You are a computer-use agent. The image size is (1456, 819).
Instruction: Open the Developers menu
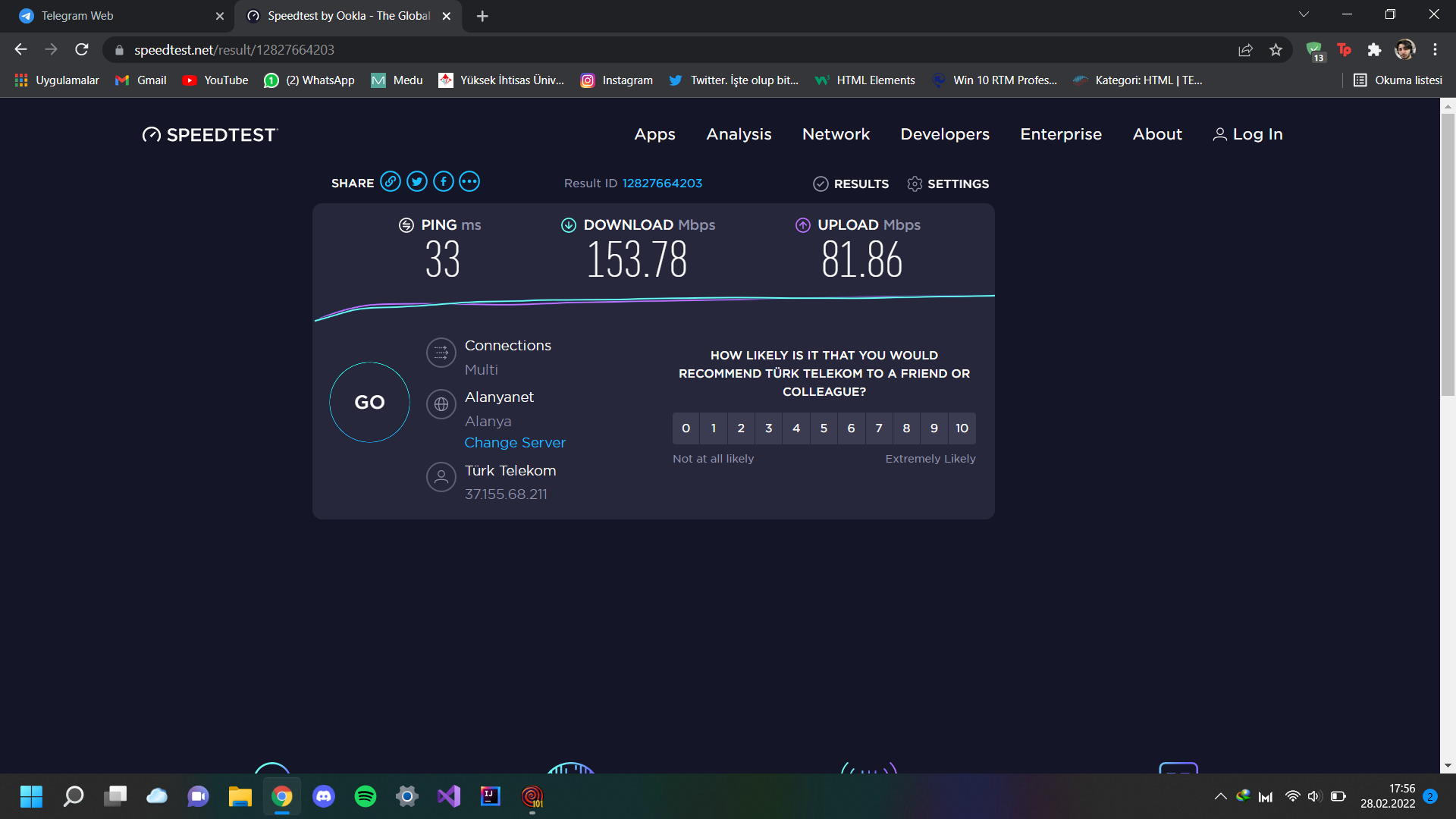[945, 134]
